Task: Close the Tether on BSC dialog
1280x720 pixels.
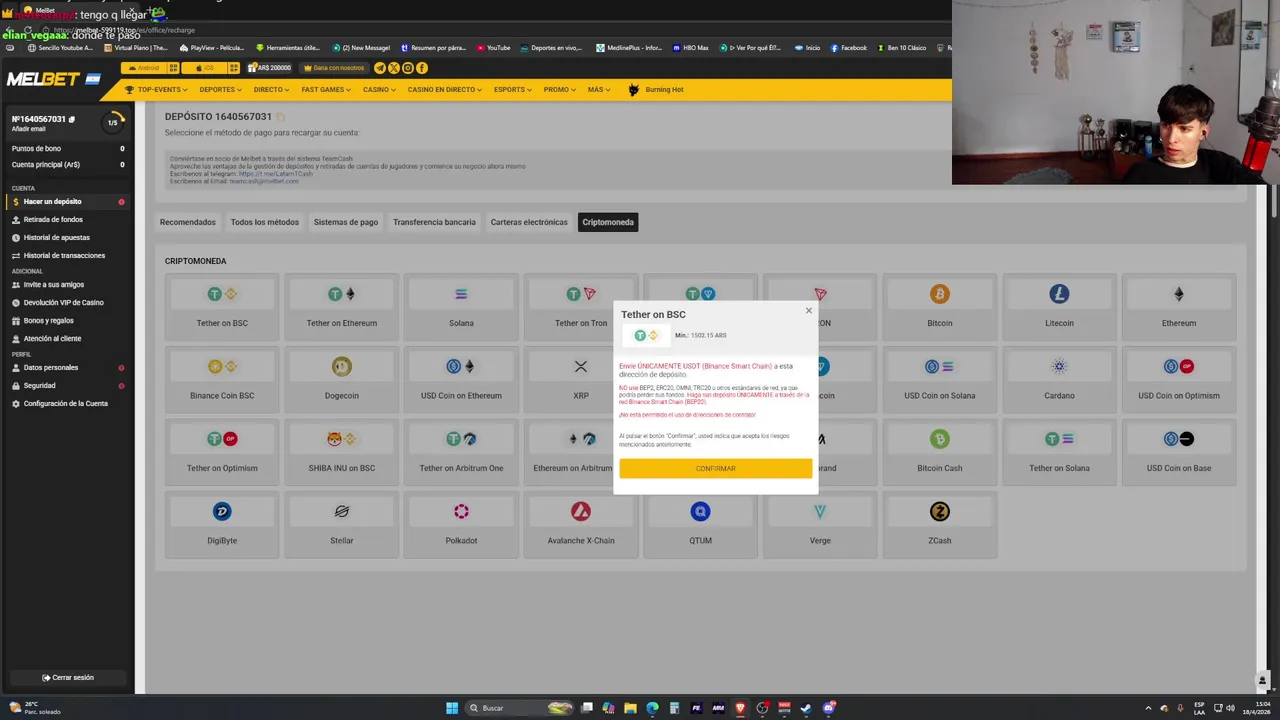Action: pos(809,311)
